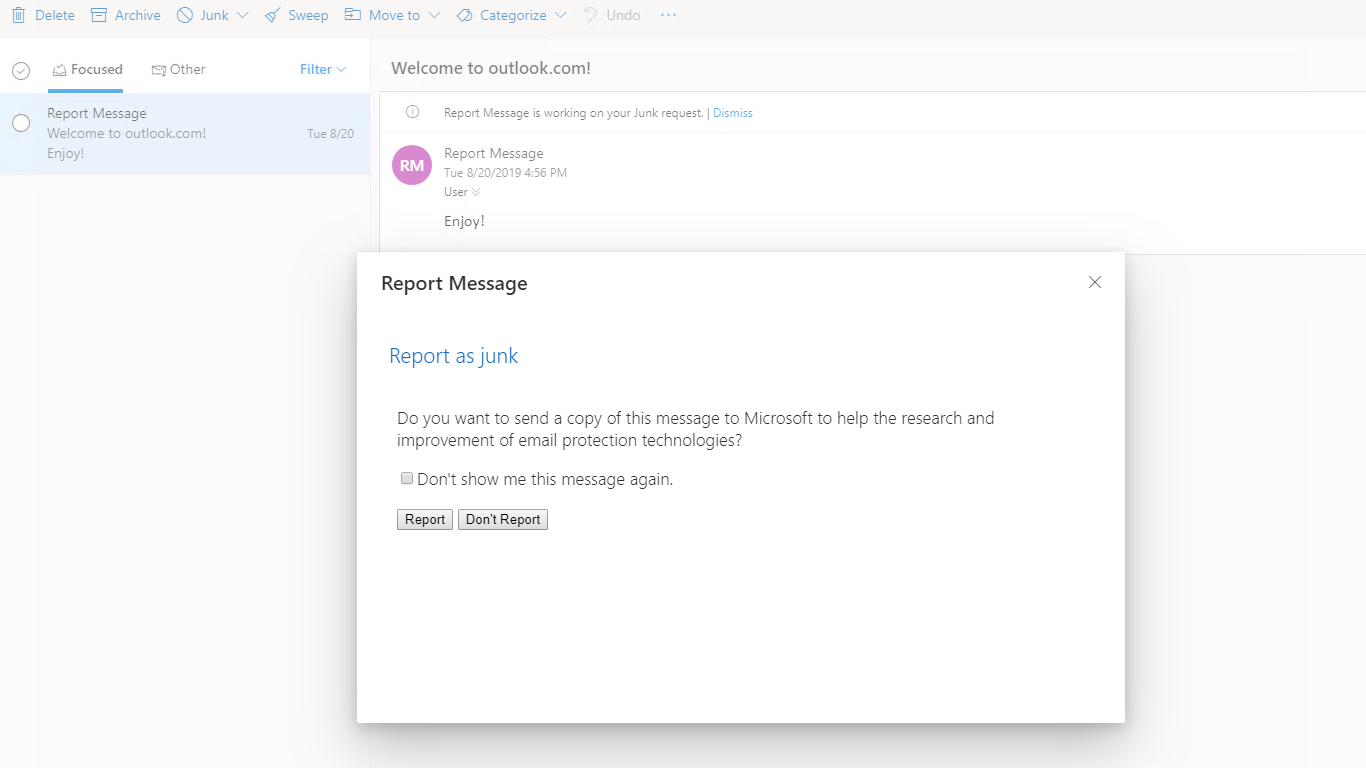Toggle the select all messages circle
This screenshot has width=1366, height=768.
point(21,70)
